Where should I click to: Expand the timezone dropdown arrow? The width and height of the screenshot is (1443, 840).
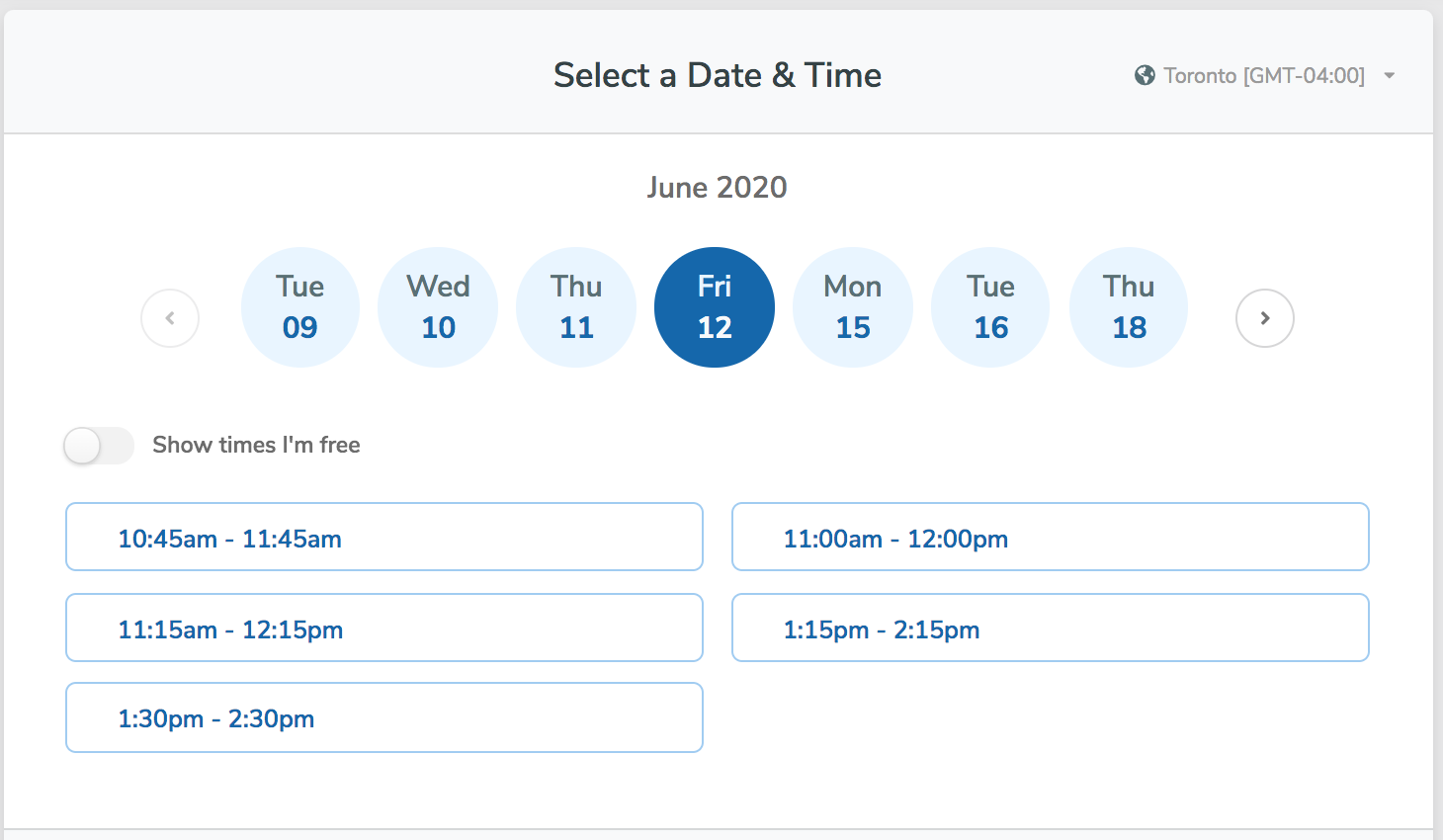[x=1389, y=75]
